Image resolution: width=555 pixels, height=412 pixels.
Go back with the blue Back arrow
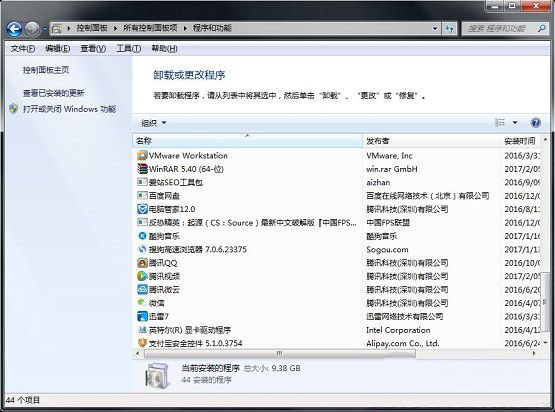[x=14, y=29]
